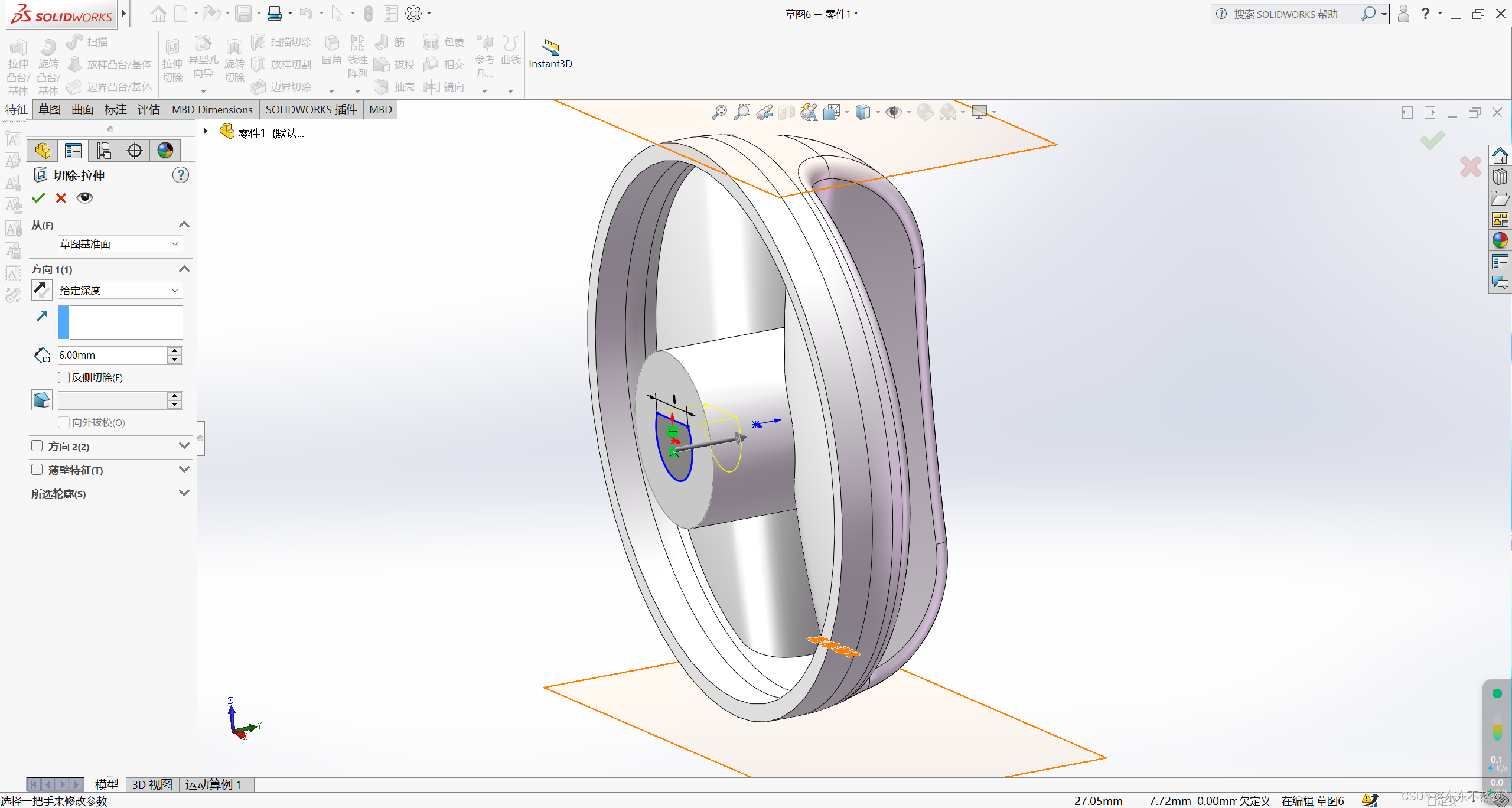Click the 零件1 tree item
Viewport: 1512px width, 808px height.
point(263,132)
